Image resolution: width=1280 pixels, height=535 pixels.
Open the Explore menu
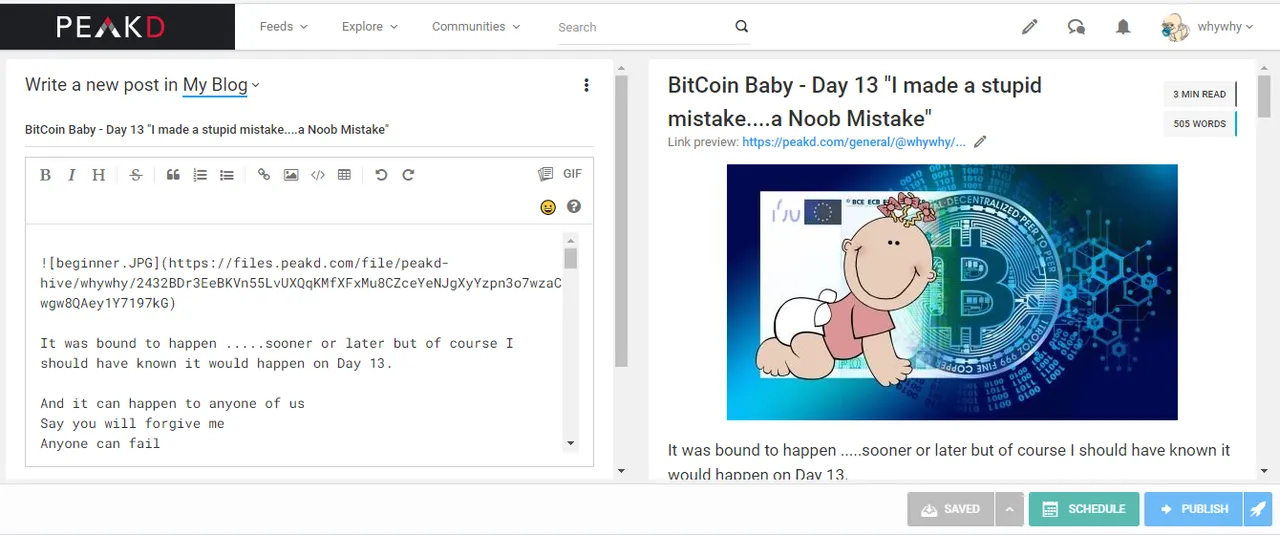tap(369, 27)
